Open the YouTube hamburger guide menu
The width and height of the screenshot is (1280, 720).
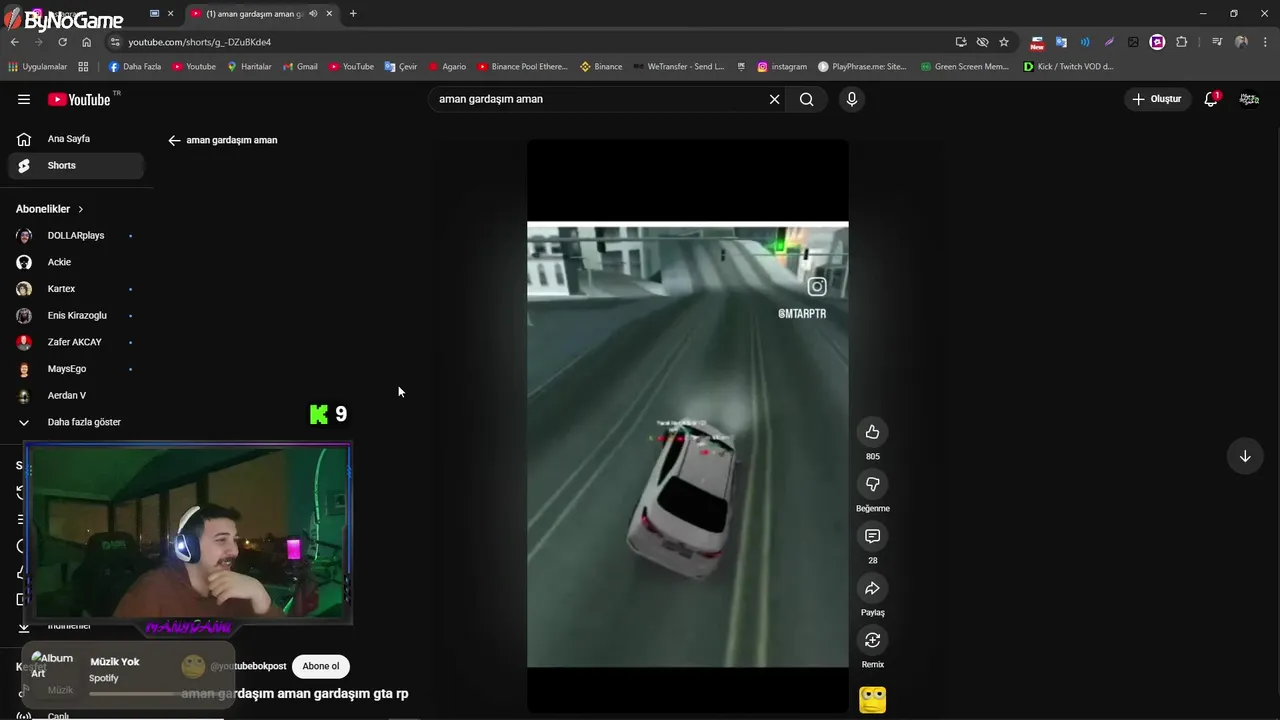[24, 99]
